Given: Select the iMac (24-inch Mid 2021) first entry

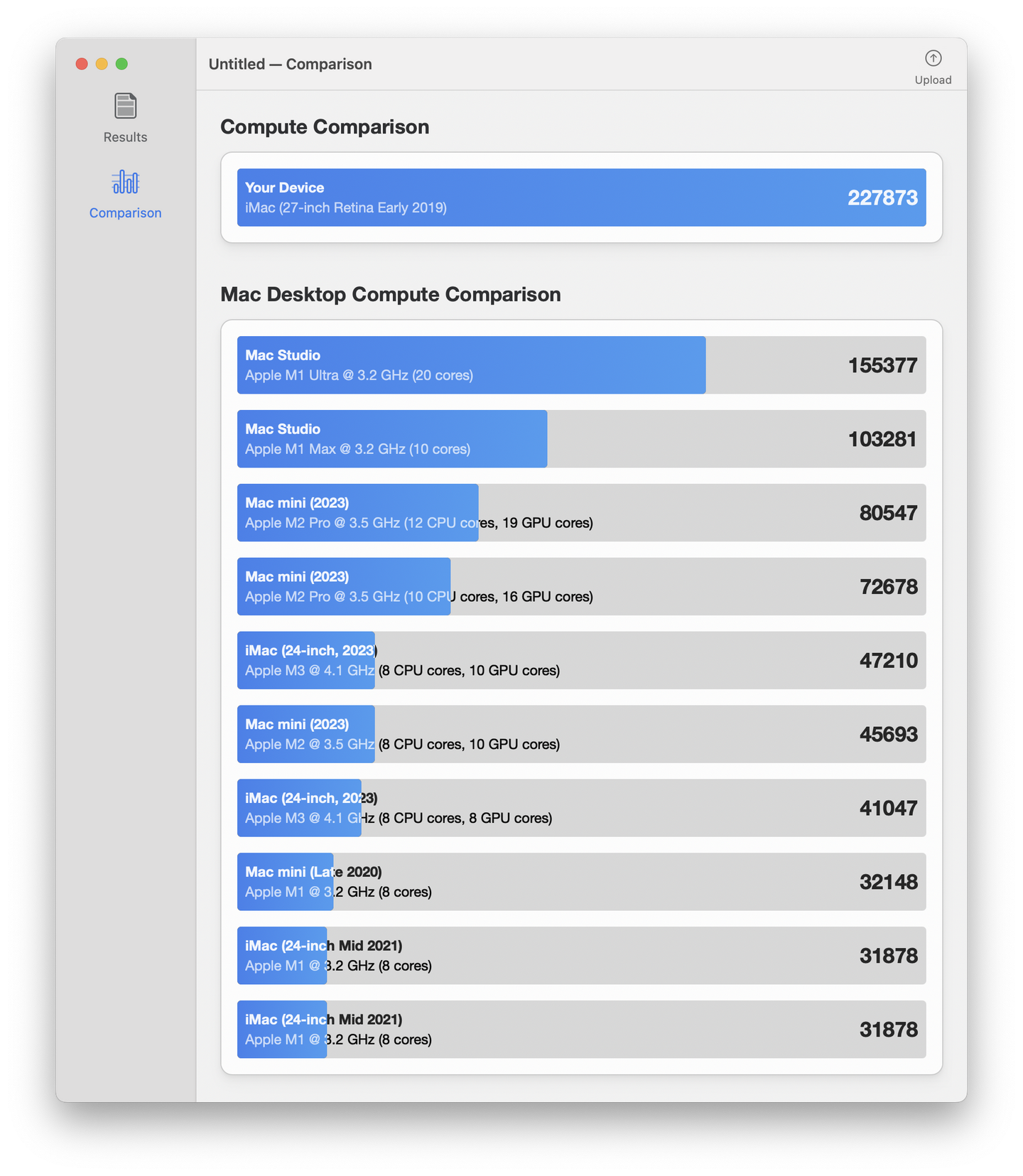Looking at the screenshot, I should (281, 955).
